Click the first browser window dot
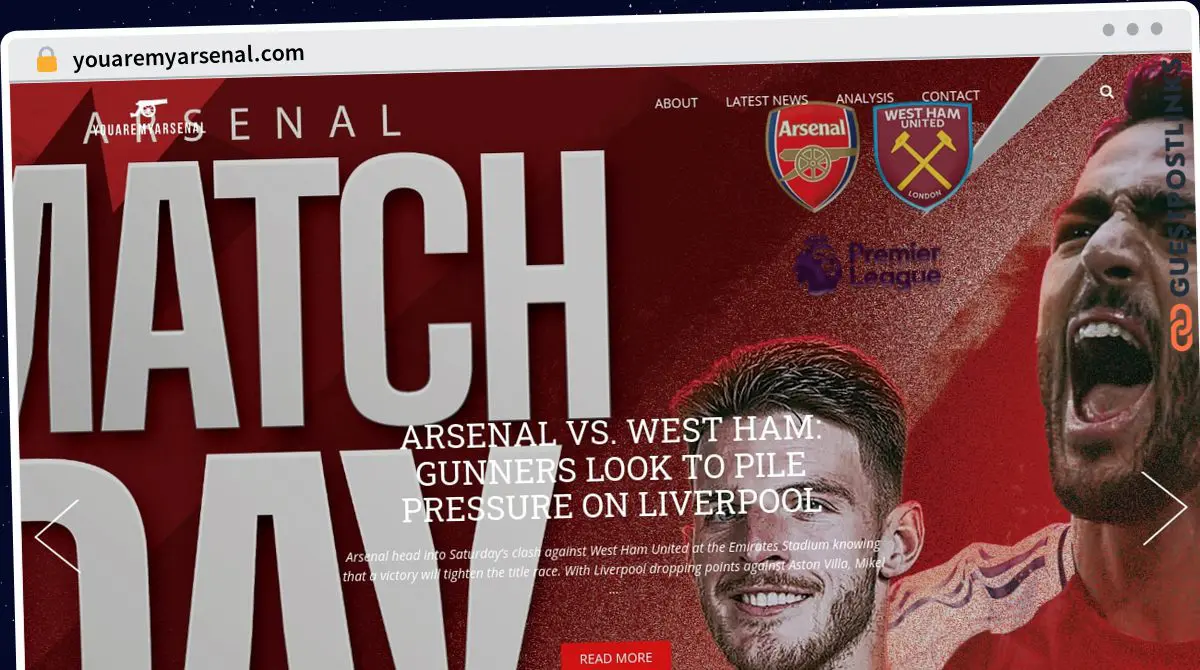Screen dimensions: 1200x670 point(1108,29)
